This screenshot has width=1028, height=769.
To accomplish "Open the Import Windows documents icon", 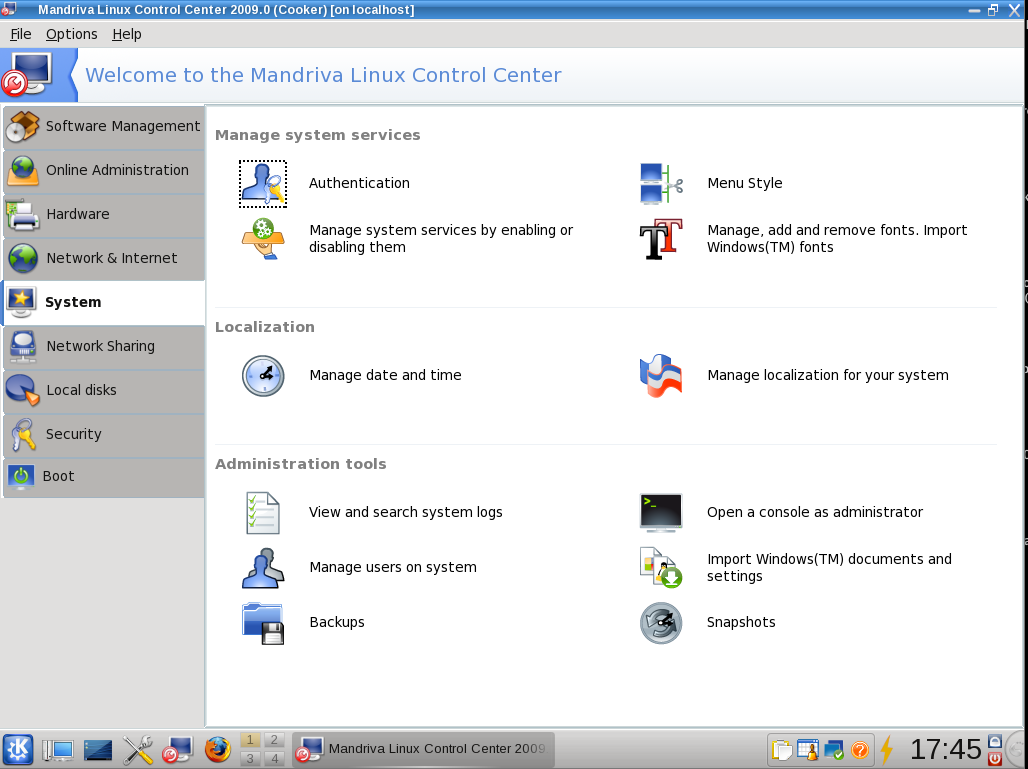I will (x=661, y=568).
